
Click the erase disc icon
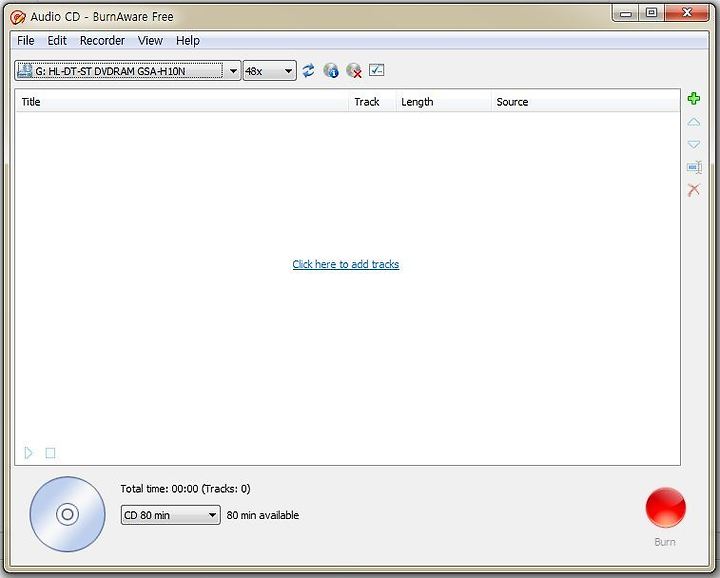(354, 71)
